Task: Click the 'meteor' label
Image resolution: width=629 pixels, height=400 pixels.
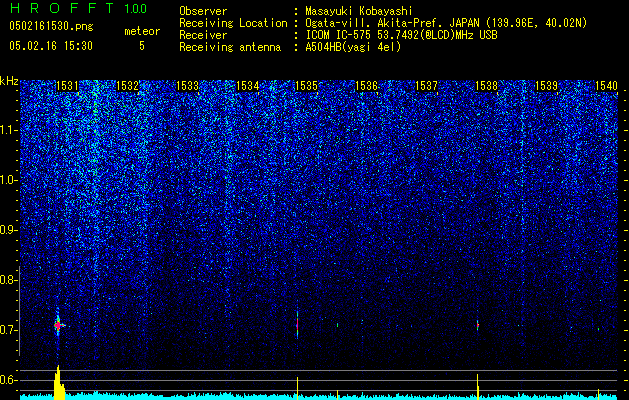Action: [x=142, y=31]
